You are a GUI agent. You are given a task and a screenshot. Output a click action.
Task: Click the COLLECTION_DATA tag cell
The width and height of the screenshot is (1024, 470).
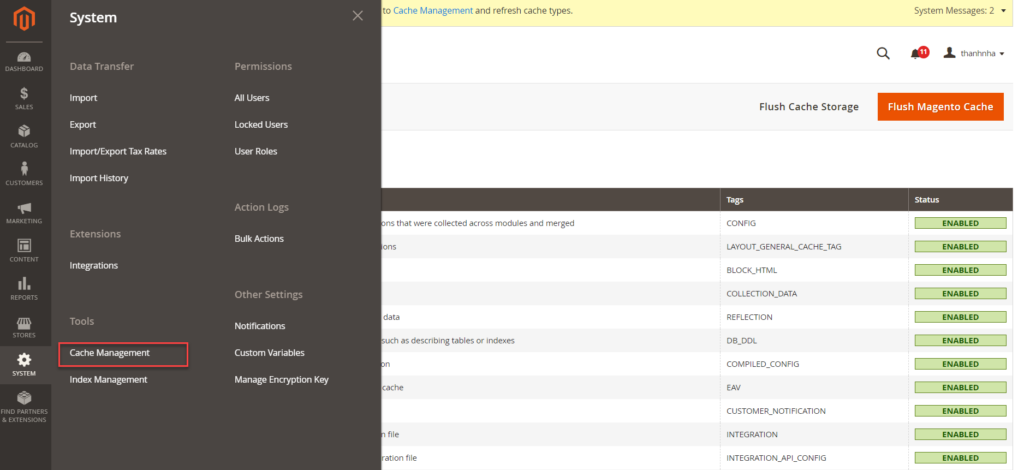click(x=814, y=294)
